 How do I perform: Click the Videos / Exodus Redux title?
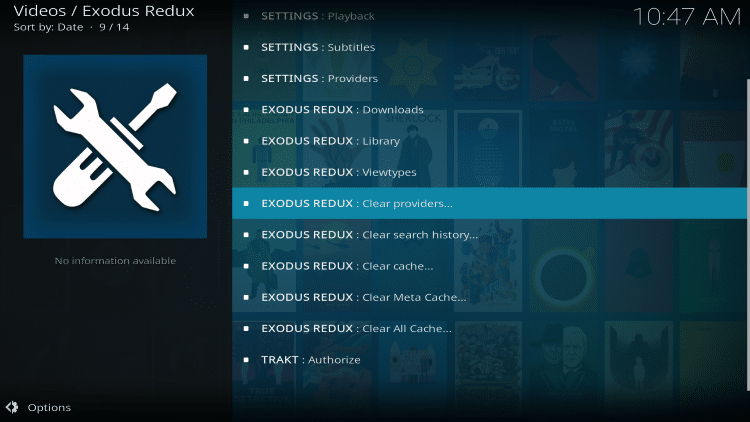pyautogui.click(x=104, y=11)
